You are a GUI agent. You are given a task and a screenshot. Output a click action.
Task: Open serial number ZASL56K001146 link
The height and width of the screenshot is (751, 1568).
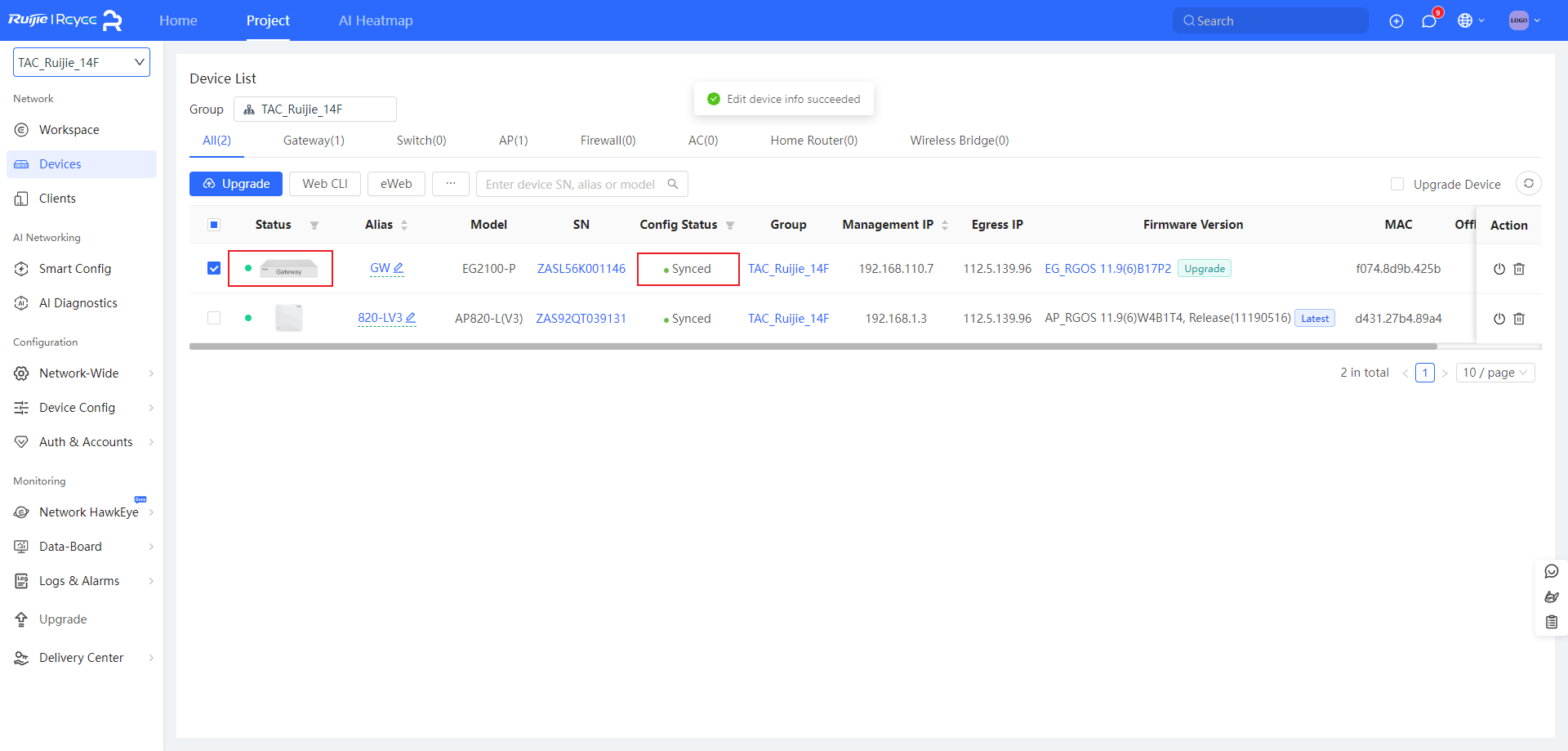pyautogui.click(x=581, y=269)
